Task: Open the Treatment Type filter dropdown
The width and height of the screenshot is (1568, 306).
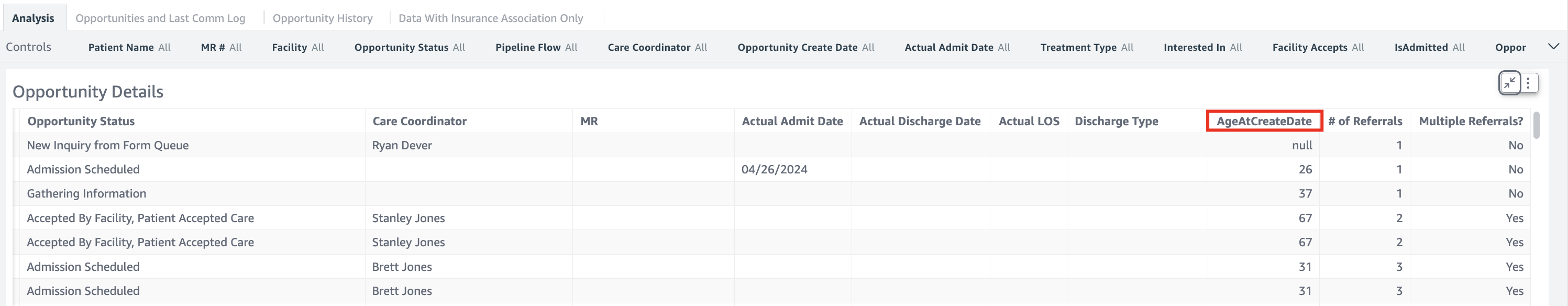Action: pyautogui.click(x=1086, y=48)
